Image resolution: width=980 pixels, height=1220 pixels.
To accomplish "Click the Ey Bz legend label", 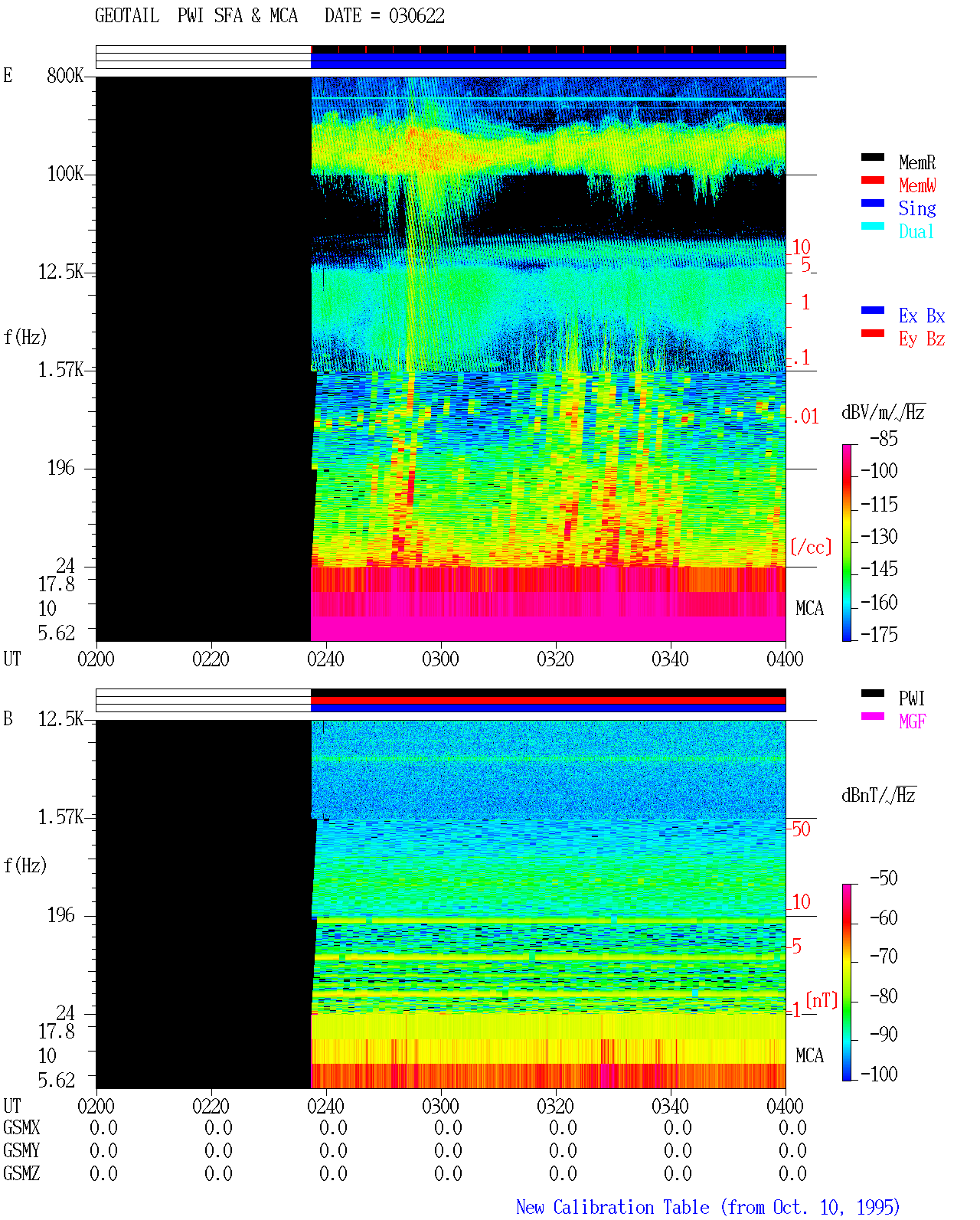I will [x=922, y=339].
